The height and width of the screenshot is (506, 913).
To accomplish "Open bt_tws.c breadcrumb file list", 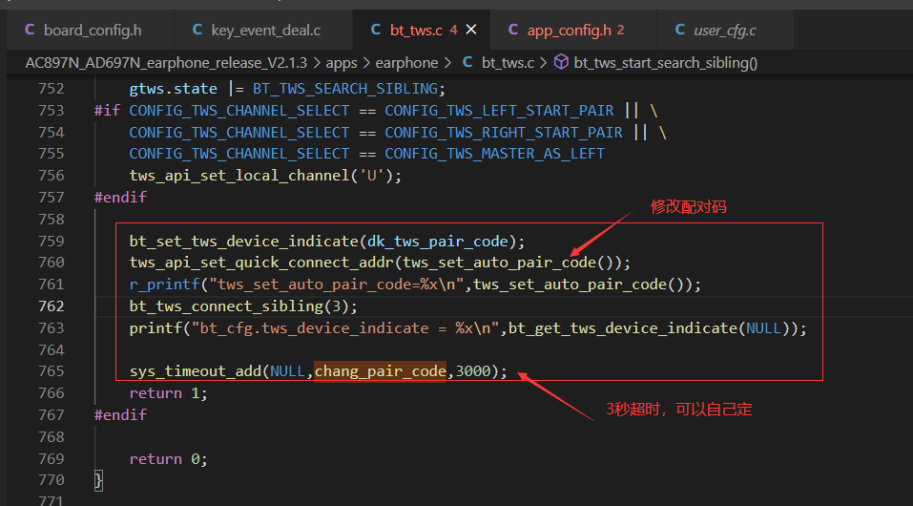I will pyautogui.click(x=507, y=63).
